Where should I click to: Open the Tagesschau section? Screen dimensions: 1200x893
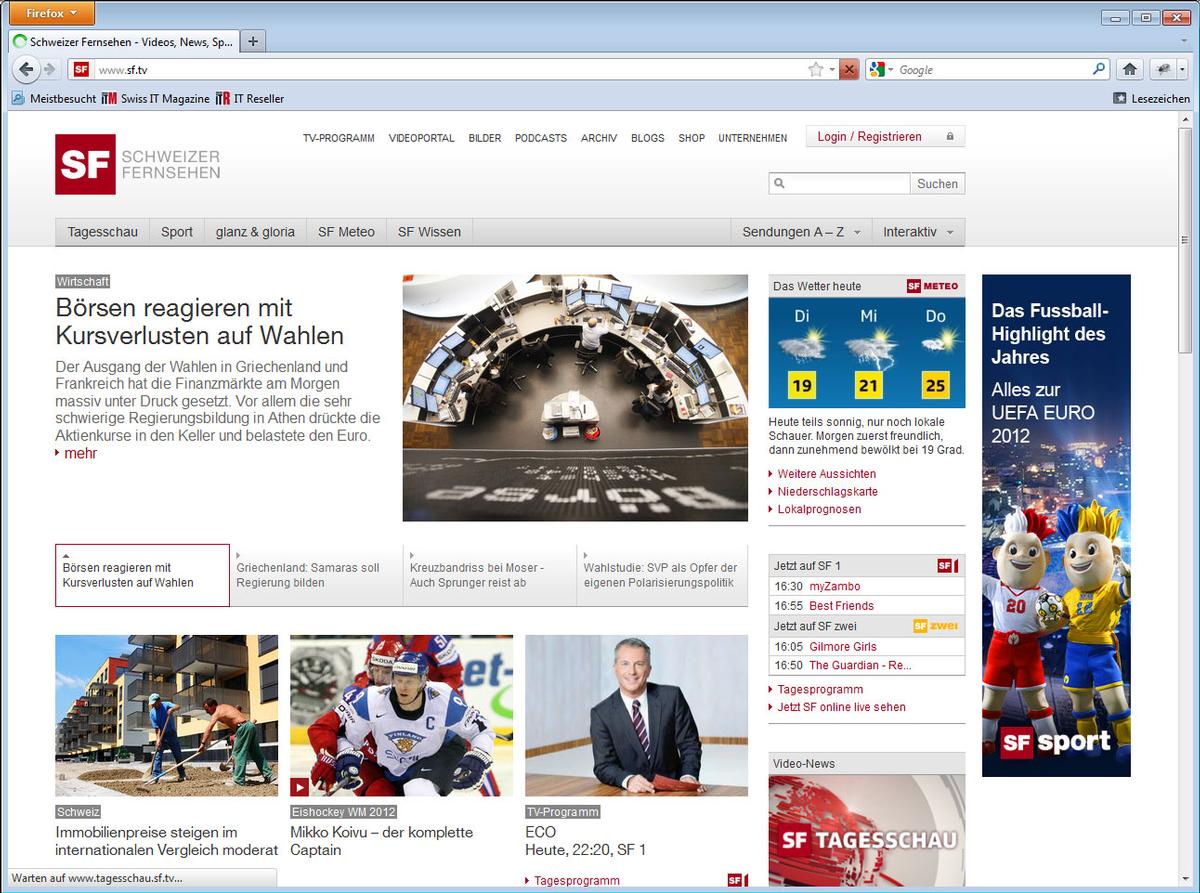103,232
